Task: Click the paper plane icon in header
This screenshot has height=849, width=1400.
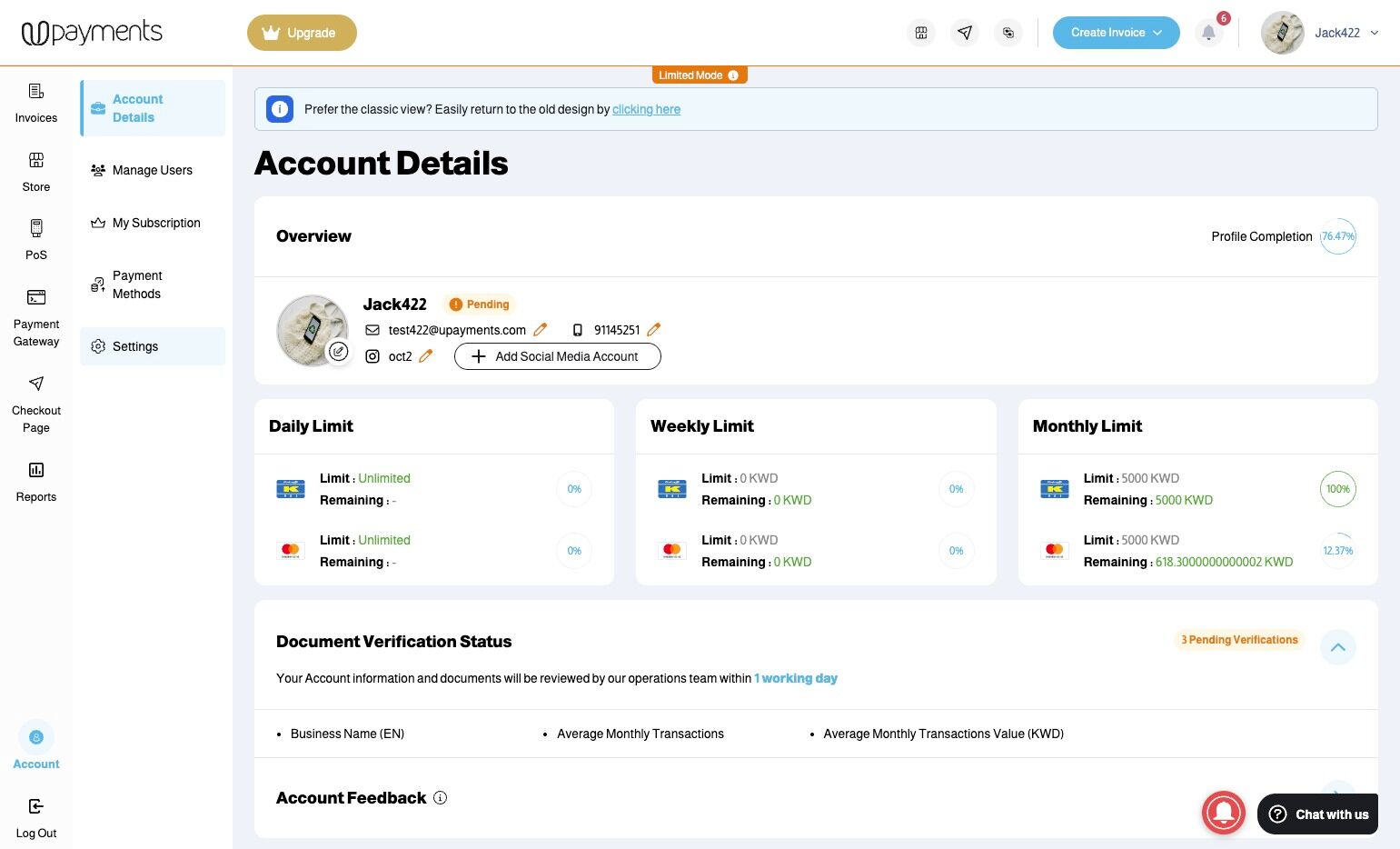Action: (965, 33)
